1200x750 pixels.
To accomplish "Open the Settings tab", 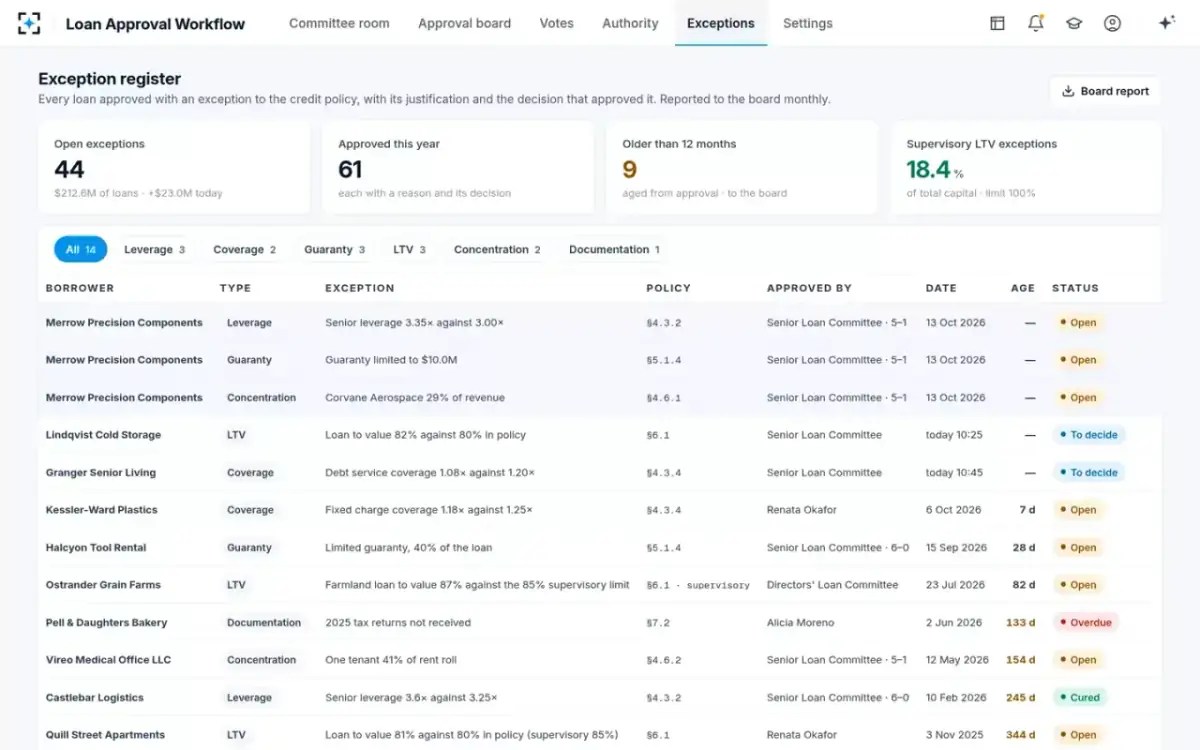I will coord(808,23).
